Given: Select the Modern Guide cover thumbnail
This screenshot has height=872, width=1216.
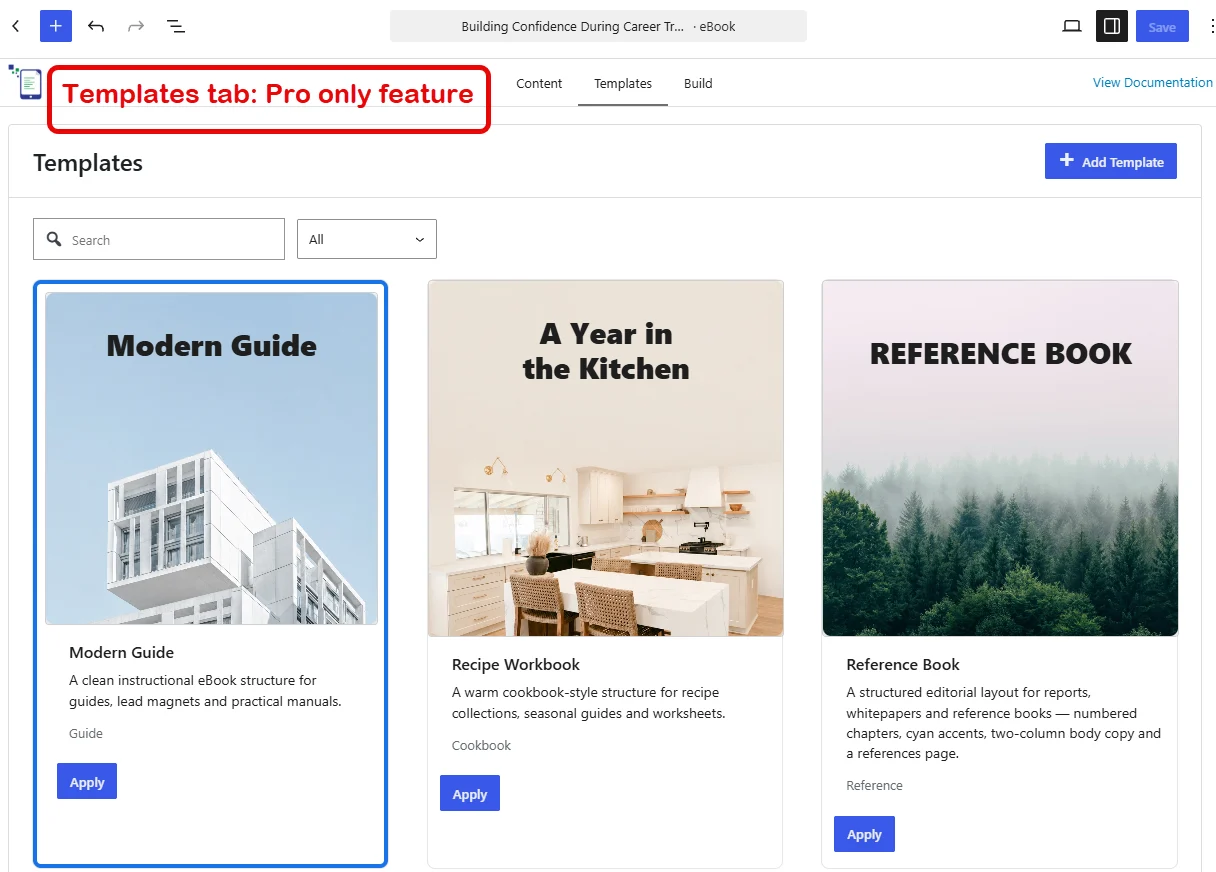Looking at the screenshot, I should (211, 458).
